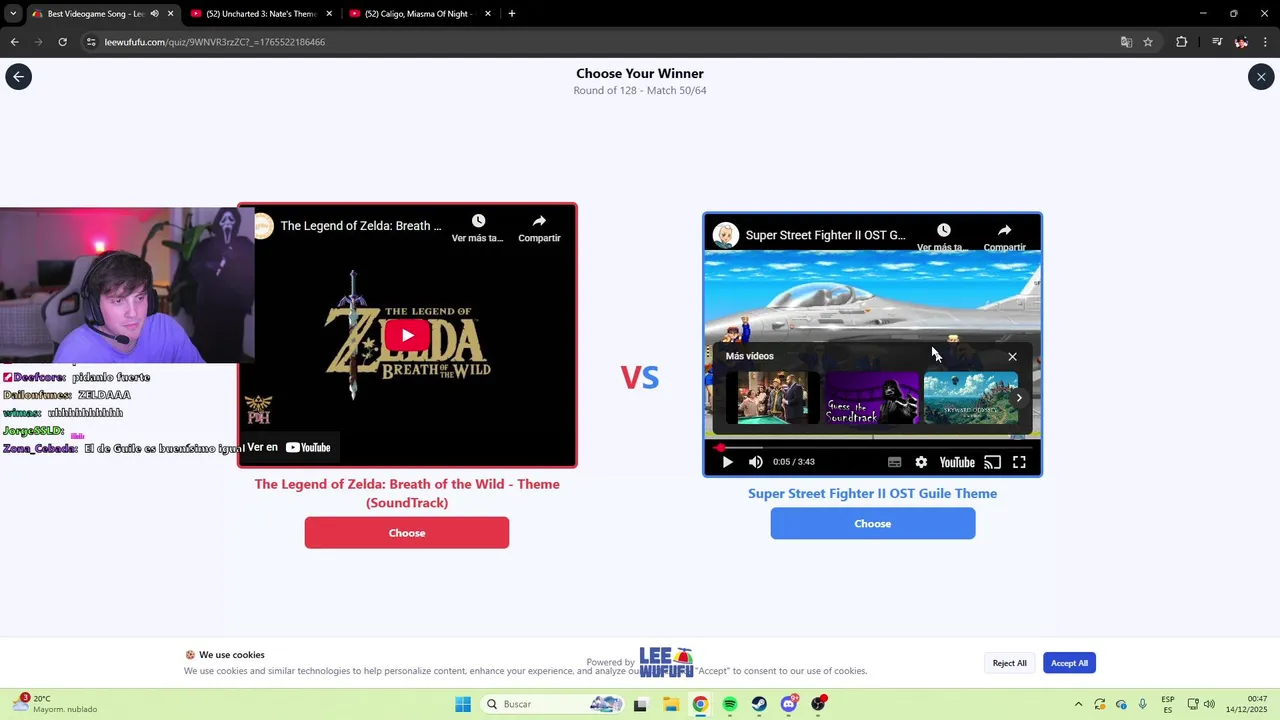
Task: Play the Zelda Breath of the Wild video
Action: pos(407,335)
